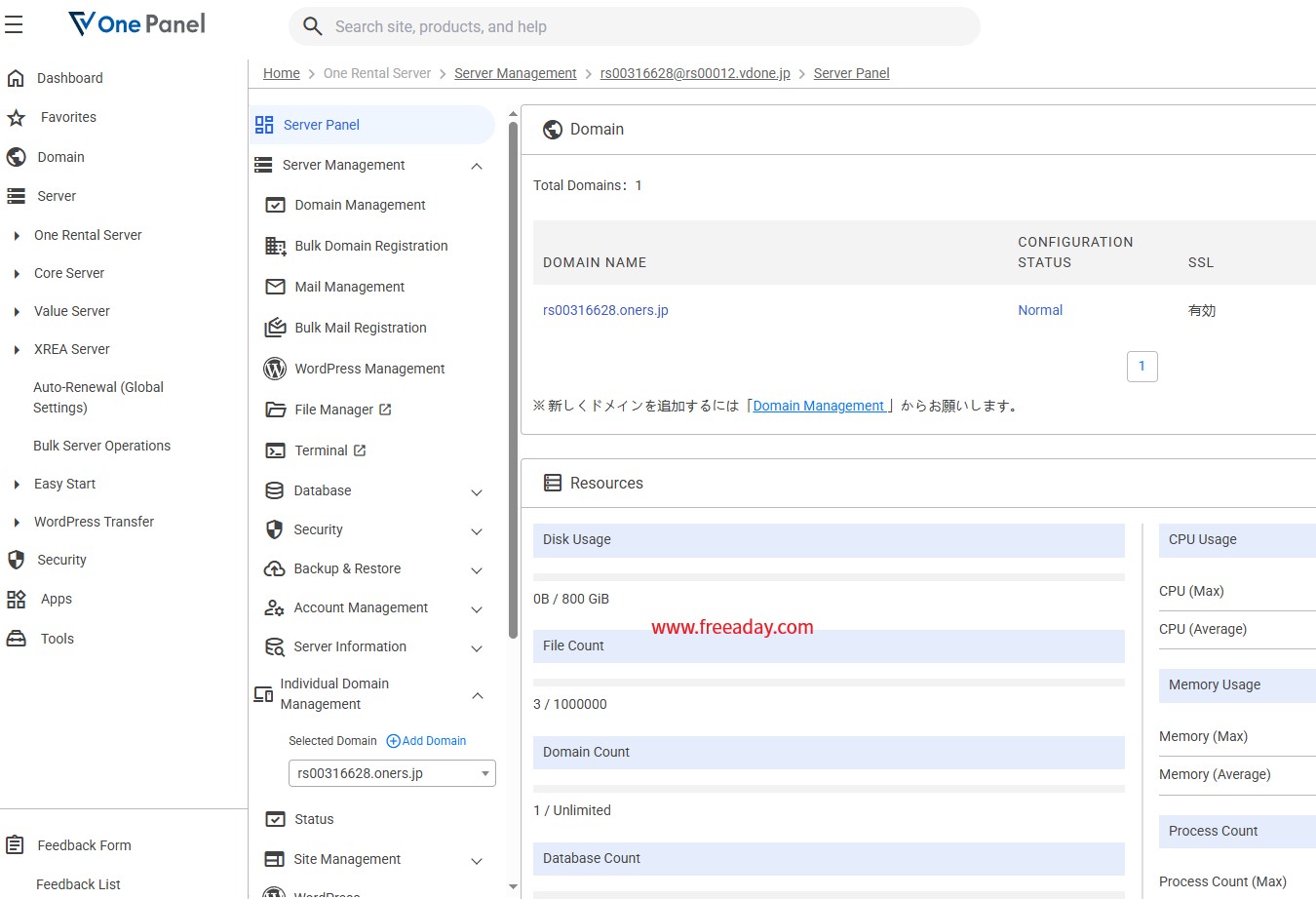Open the hamburger menu icon
The width and height of the screenshot is (1316, 899).
[x=14, y=25]
